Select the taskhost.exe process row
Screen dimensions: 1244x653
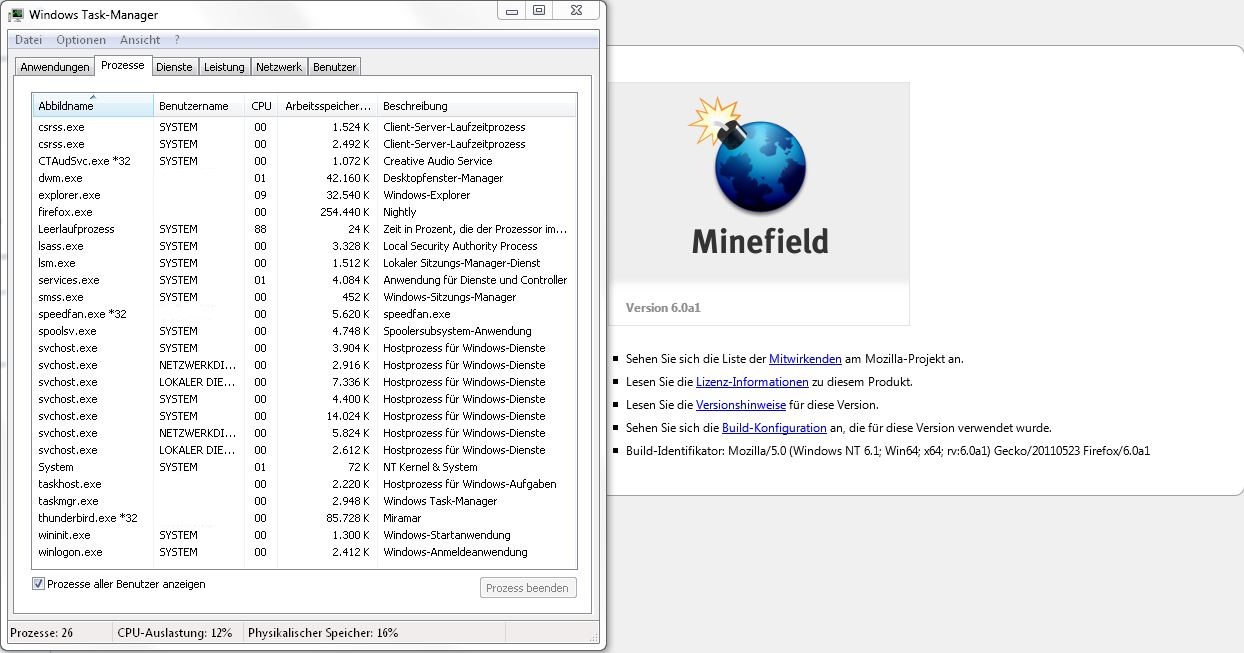[x=304, y=484]
